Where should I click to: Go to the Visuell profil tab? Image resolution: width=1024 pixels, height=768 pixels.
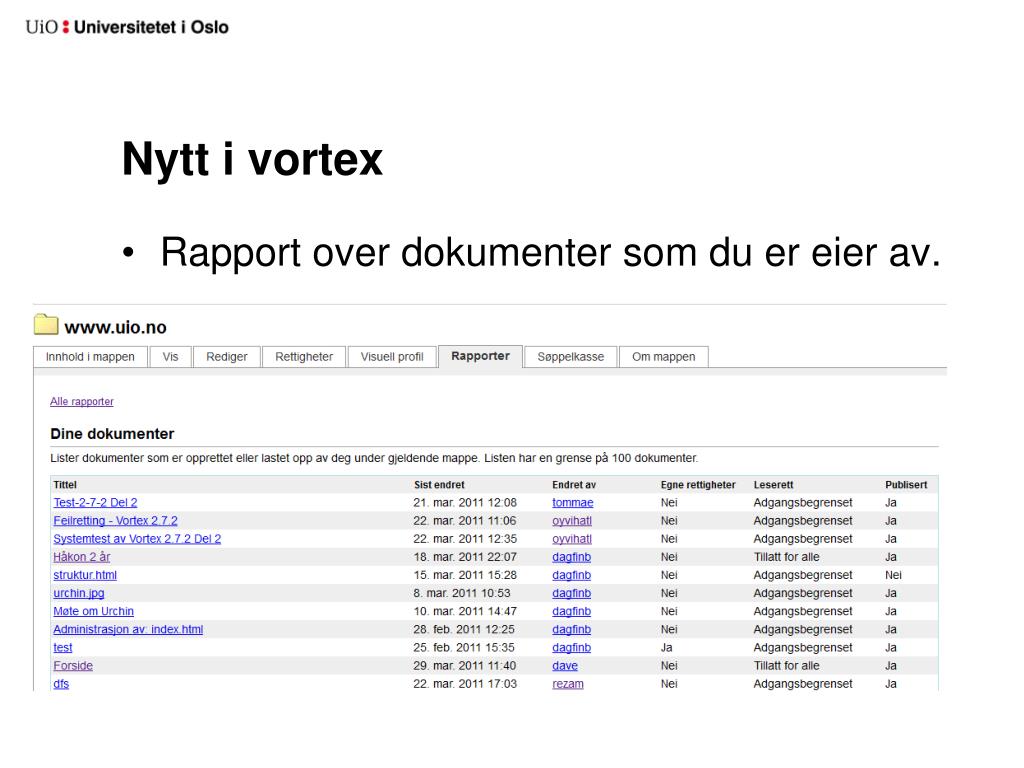[392, 357]
